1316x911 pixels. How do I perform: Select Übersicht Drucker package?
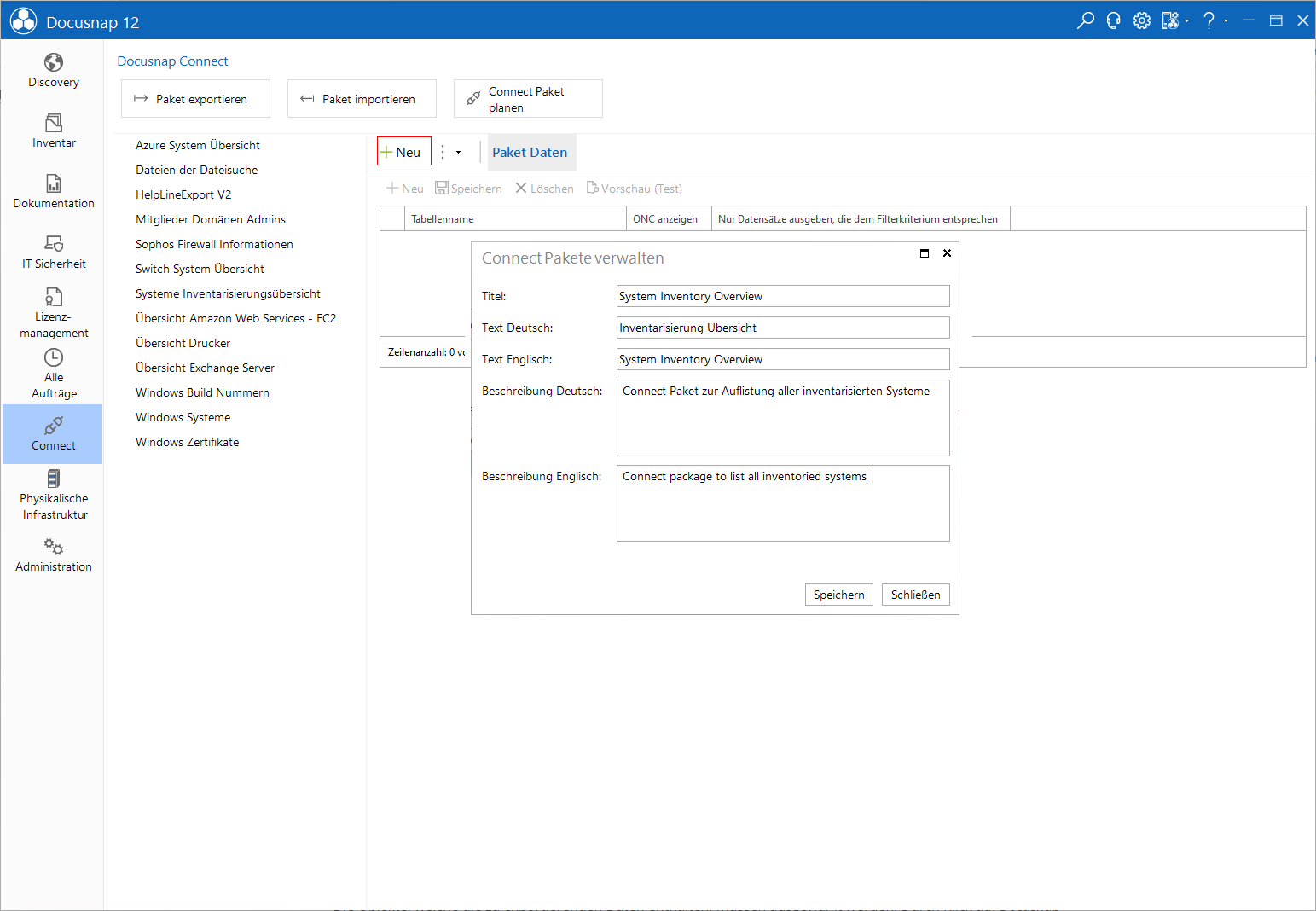[183, 343]
